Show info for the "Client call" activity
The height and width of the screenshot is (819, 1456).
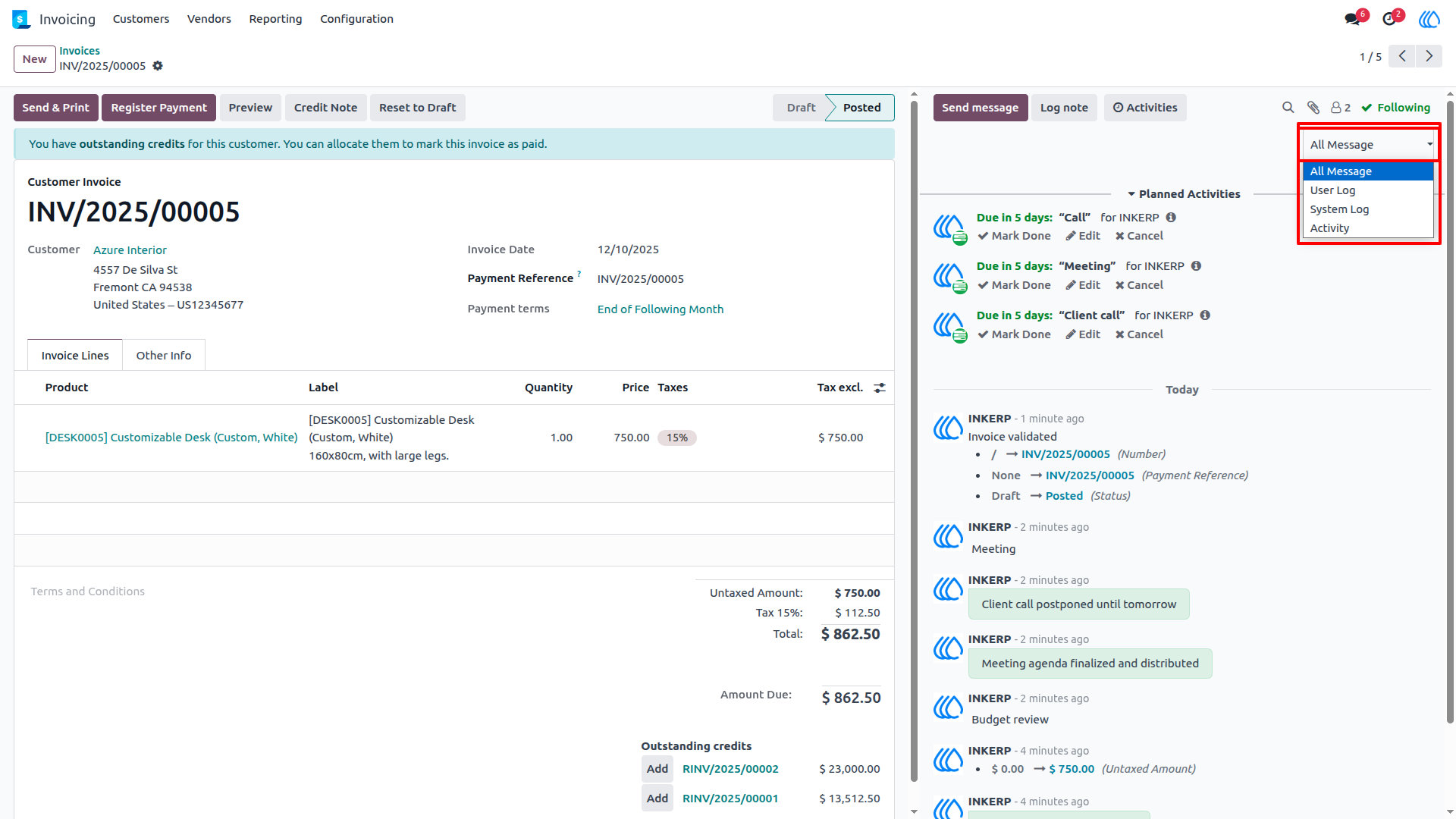point(1205,315)
